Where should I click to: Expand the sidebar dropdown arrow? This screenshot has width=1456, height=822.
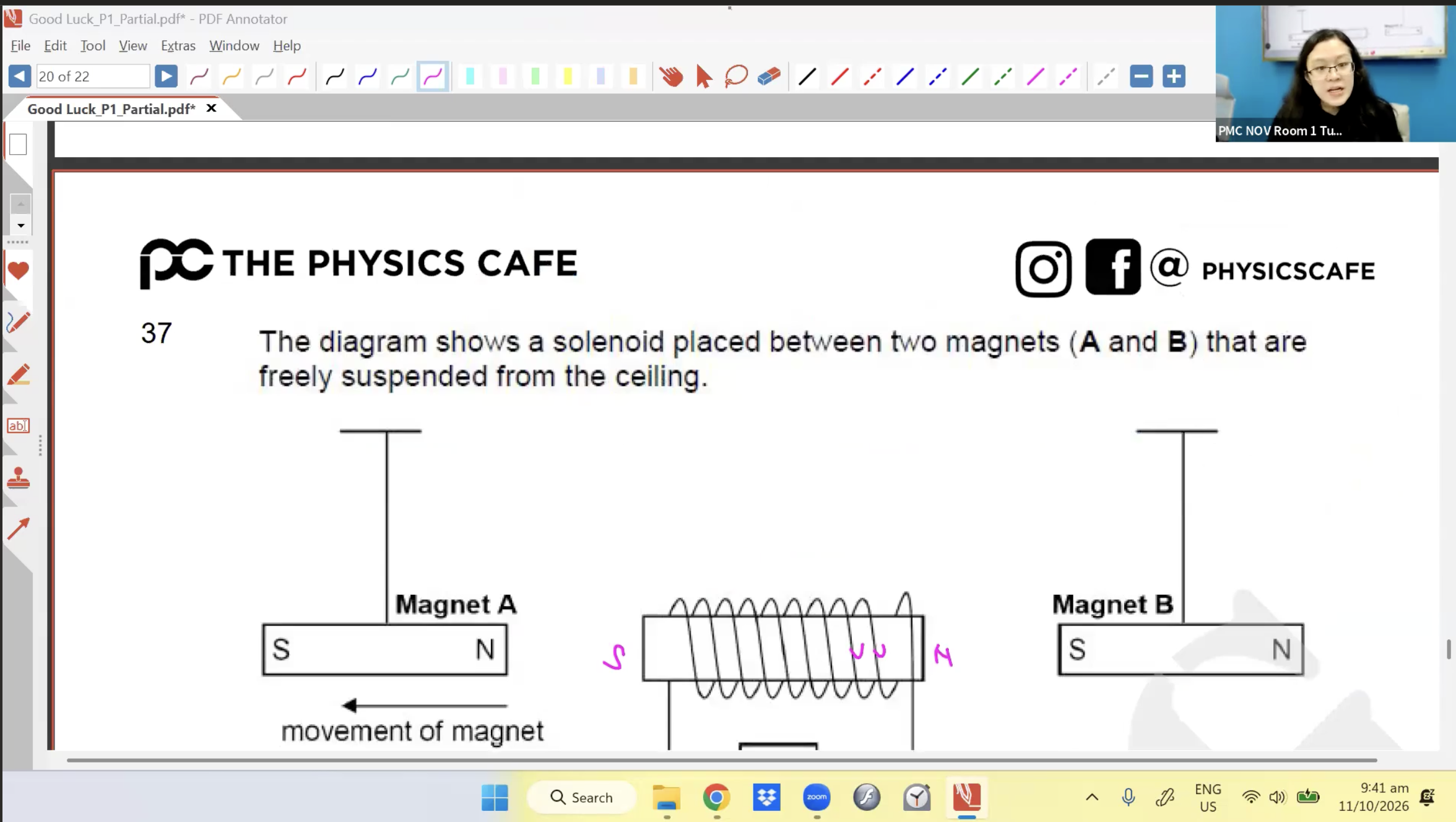coord(20,225)
